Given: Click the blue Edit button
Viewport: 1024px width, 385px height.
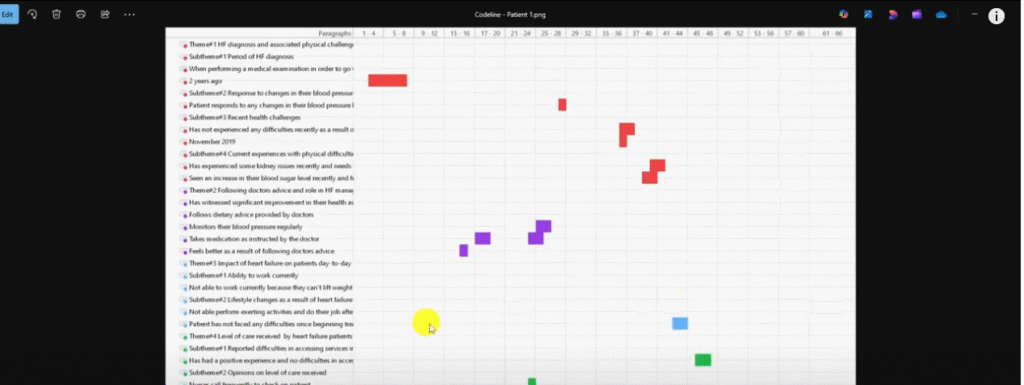Looking at the screenshot, I should (8, 14).
